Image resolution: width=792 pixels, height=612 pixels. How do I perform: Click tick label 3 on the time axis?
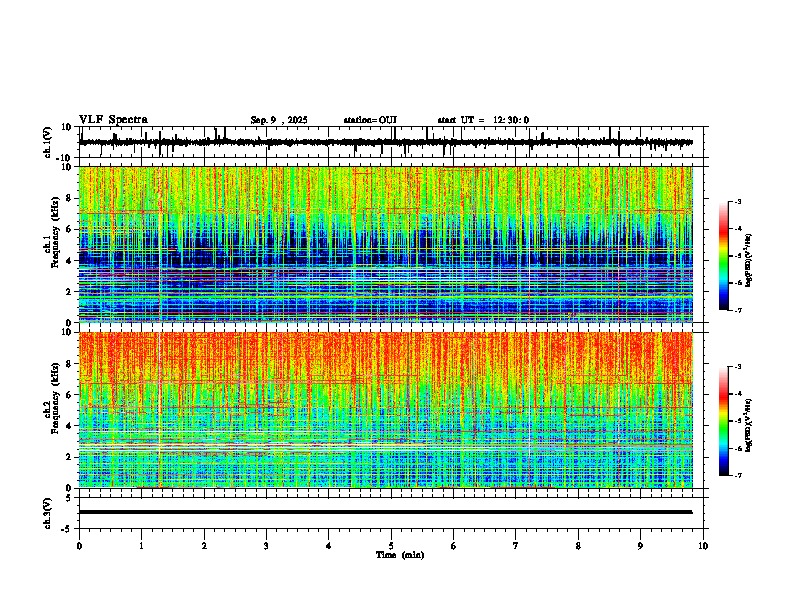(266, 546)
